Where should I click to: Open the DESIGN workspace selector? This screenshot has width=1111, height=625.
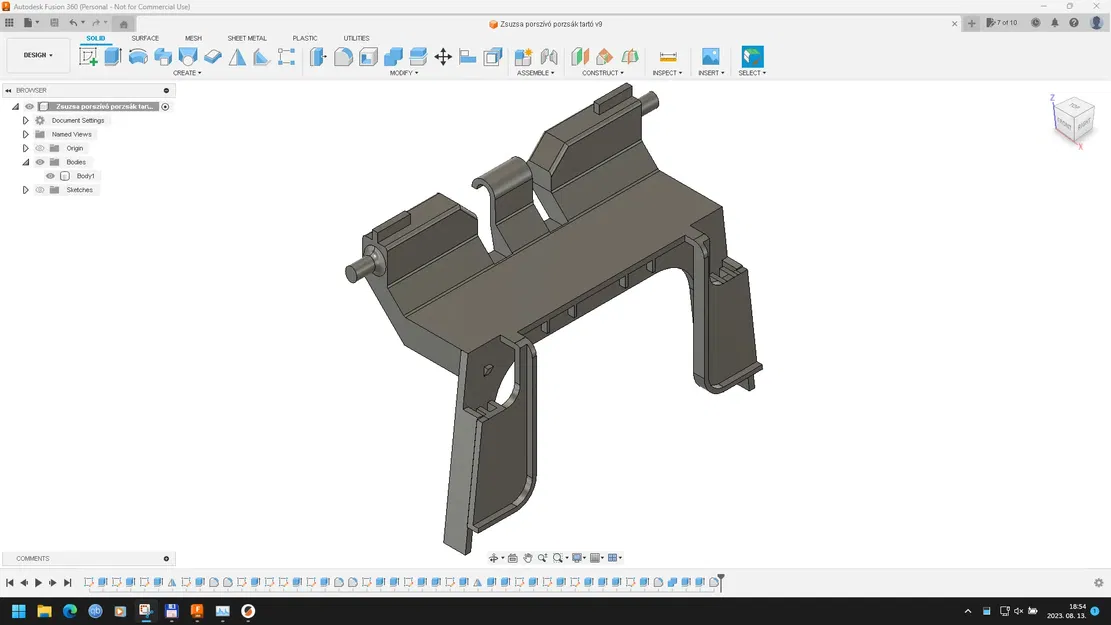(37, 55)
